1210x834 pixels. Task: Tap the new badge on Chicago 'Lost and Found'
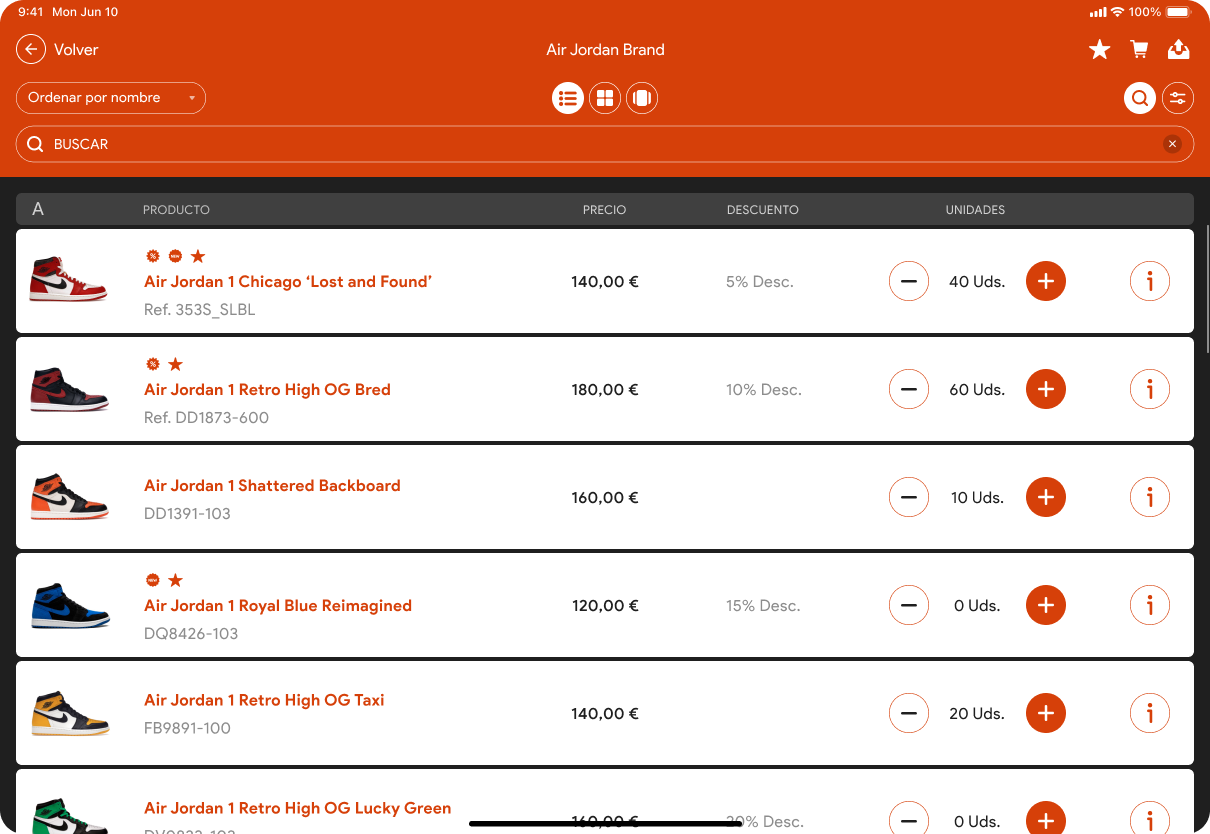click(175, 256)
